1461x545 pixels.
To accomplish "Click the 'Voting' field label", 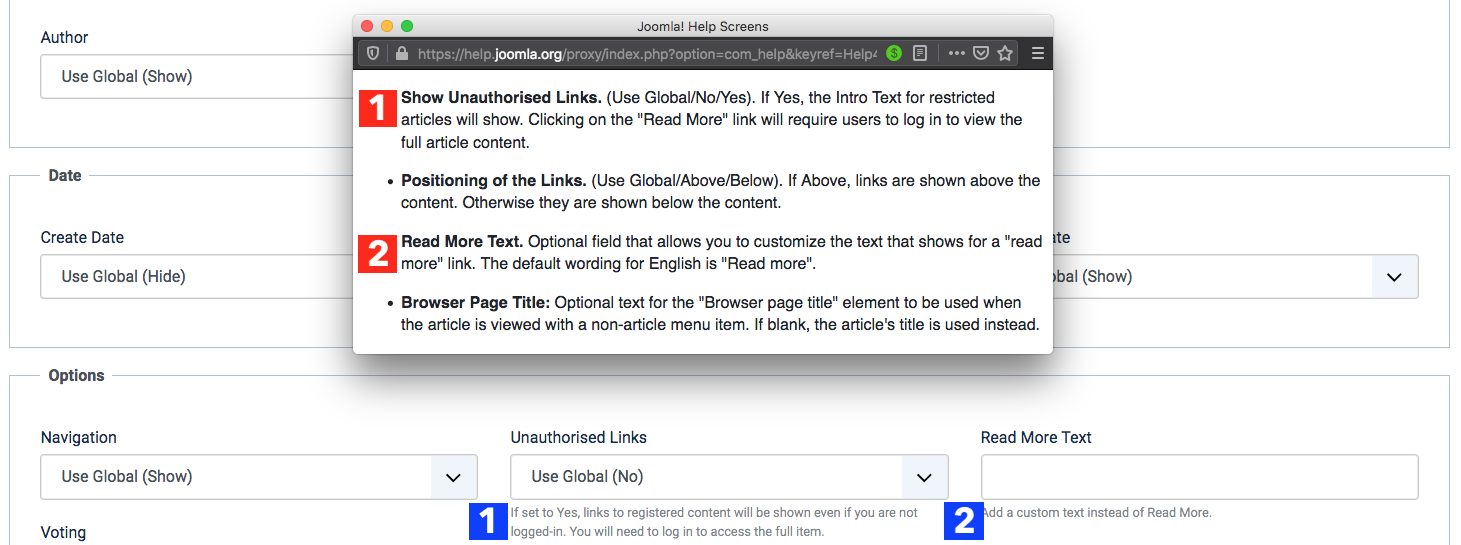I will point(63,533).
